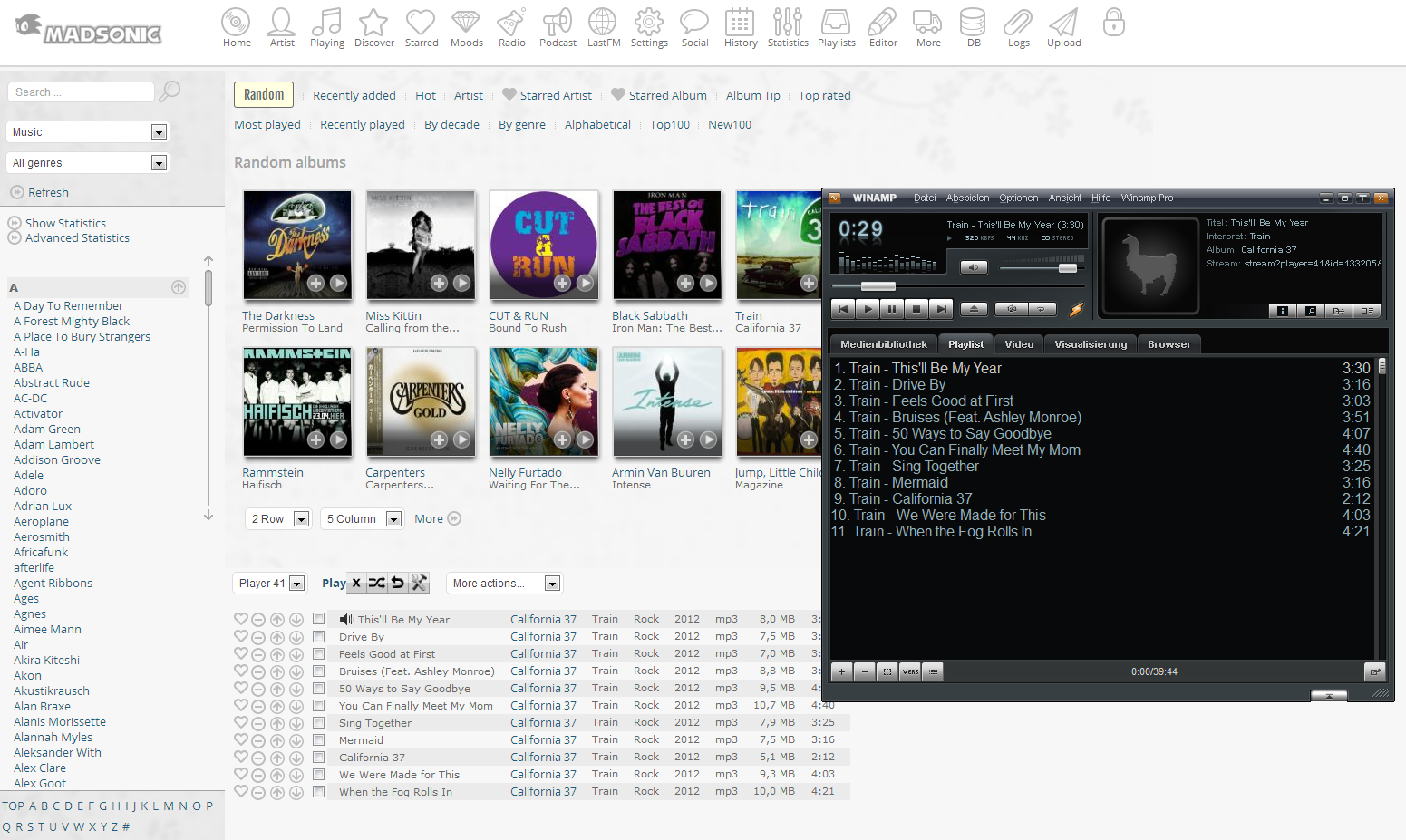Mute Winamp using the speaker button
Image resolution: width=1406 pixels, height=840 pixels.
pos(973,267)
